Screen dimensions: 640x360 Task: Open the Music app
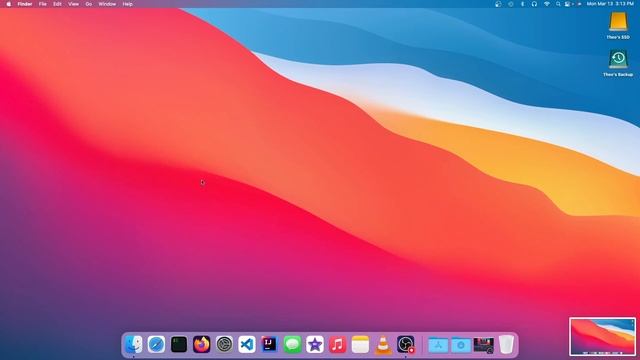click(x=338, y=344)
